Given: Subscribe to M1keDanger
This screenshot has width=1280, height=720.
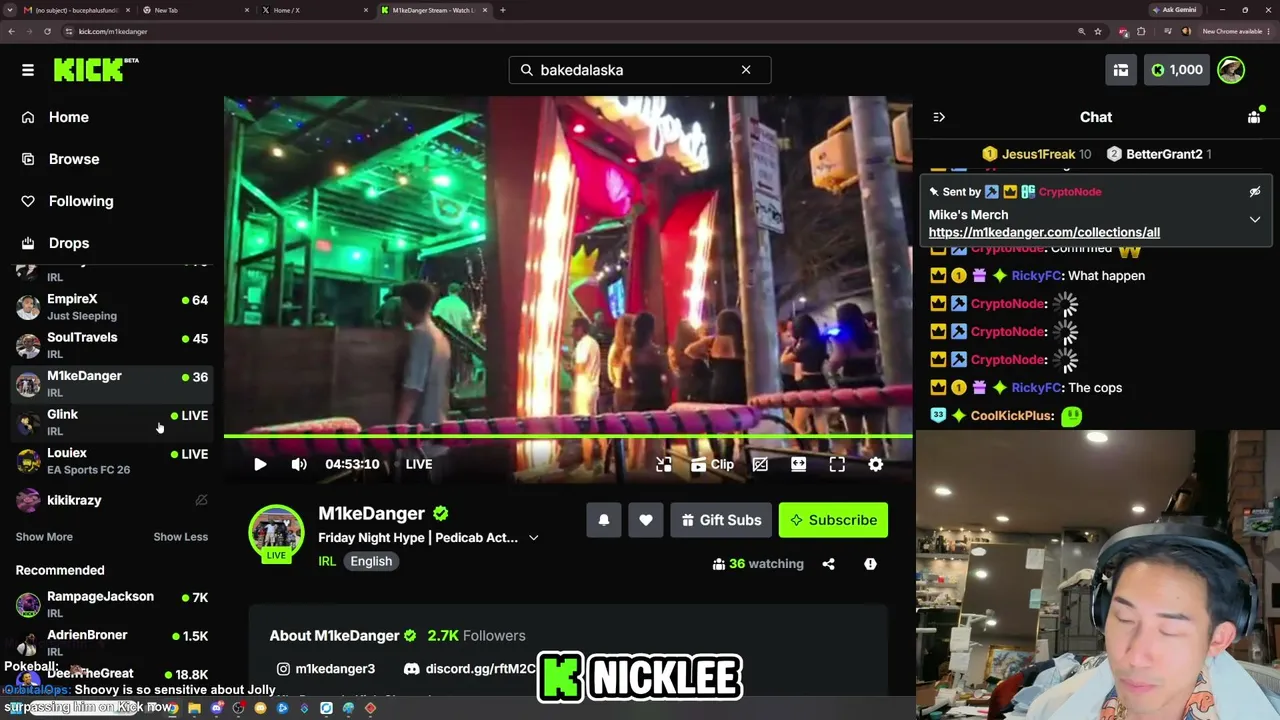Looking at the screenshot, I should point(833,520).
